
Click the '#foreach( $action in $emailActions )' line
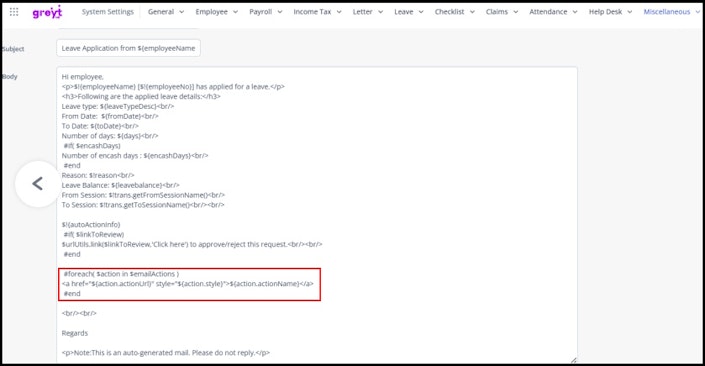click(x=121, y=274)
